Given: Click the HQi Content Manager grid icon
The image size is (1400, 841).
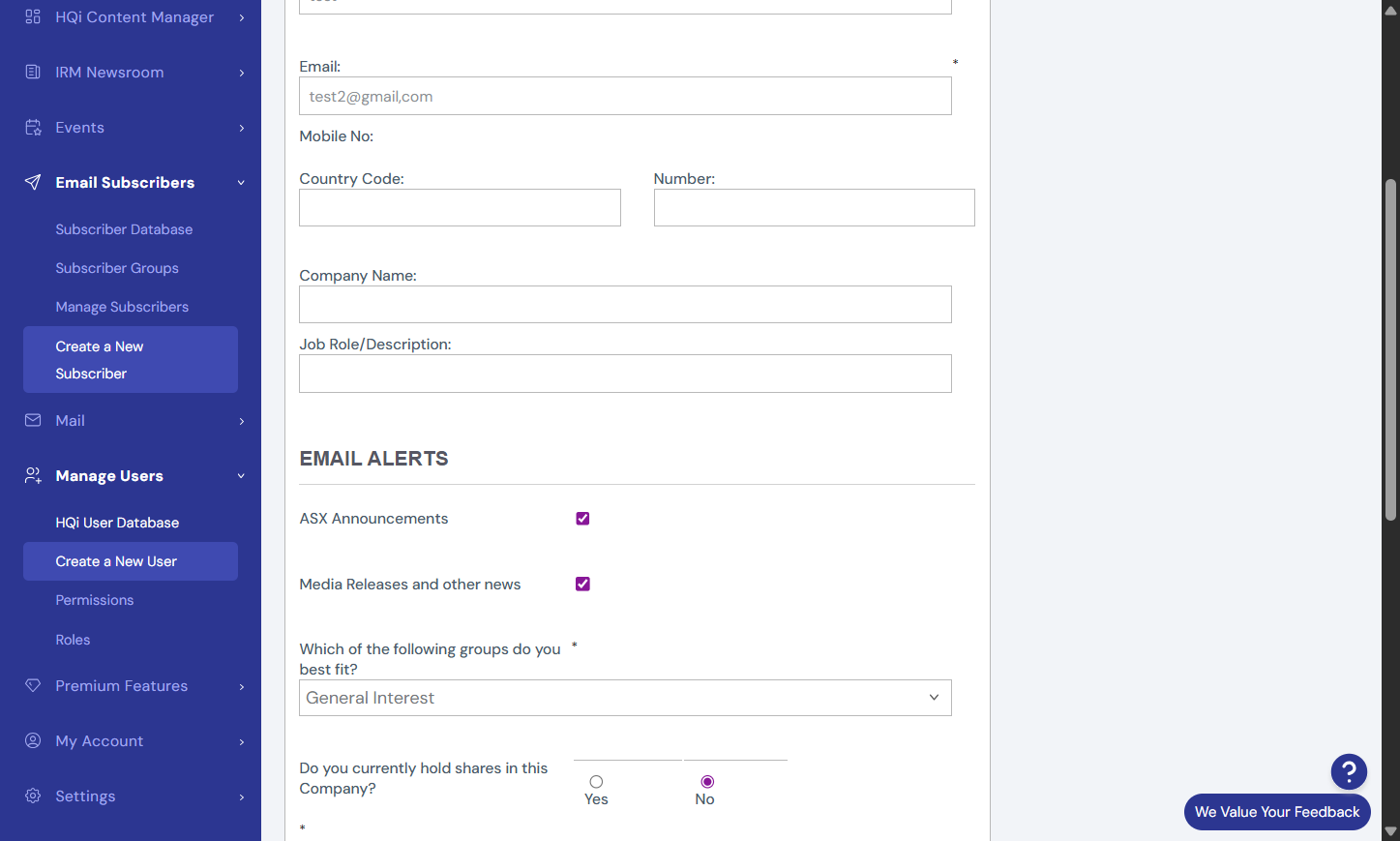Looking at the screenshot, I should tap(33, 16).
